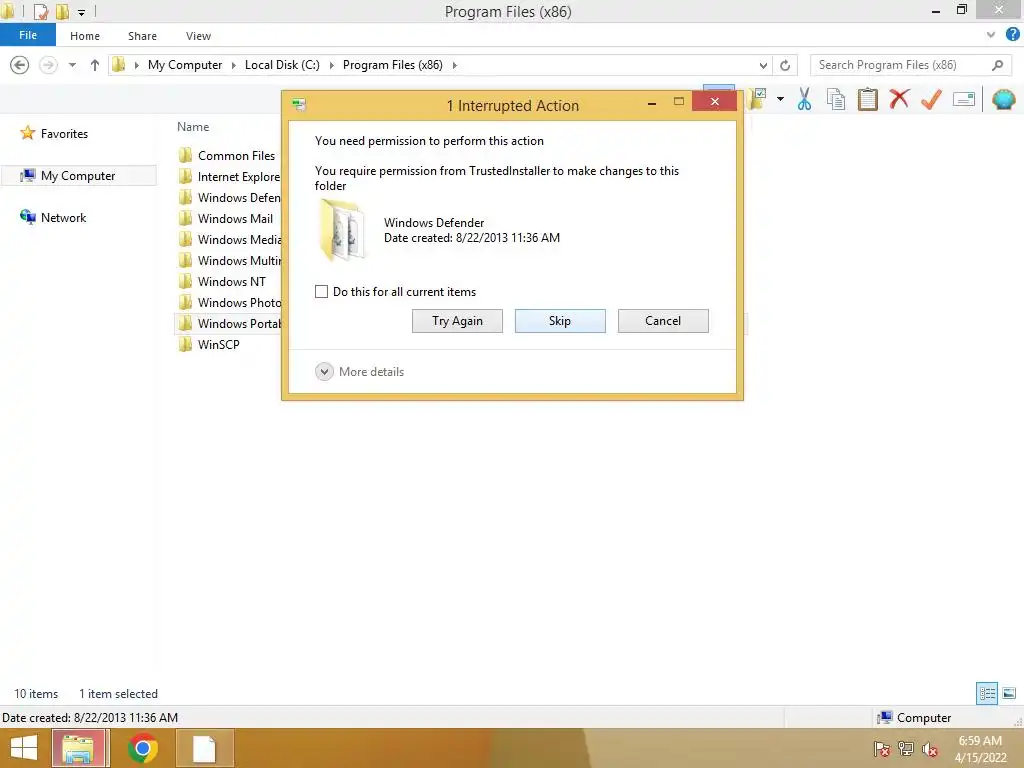Switch to Details view icon in status bar
This screenshot has height=768, width=1024.
pyautogui.click(x=987, y=693)
